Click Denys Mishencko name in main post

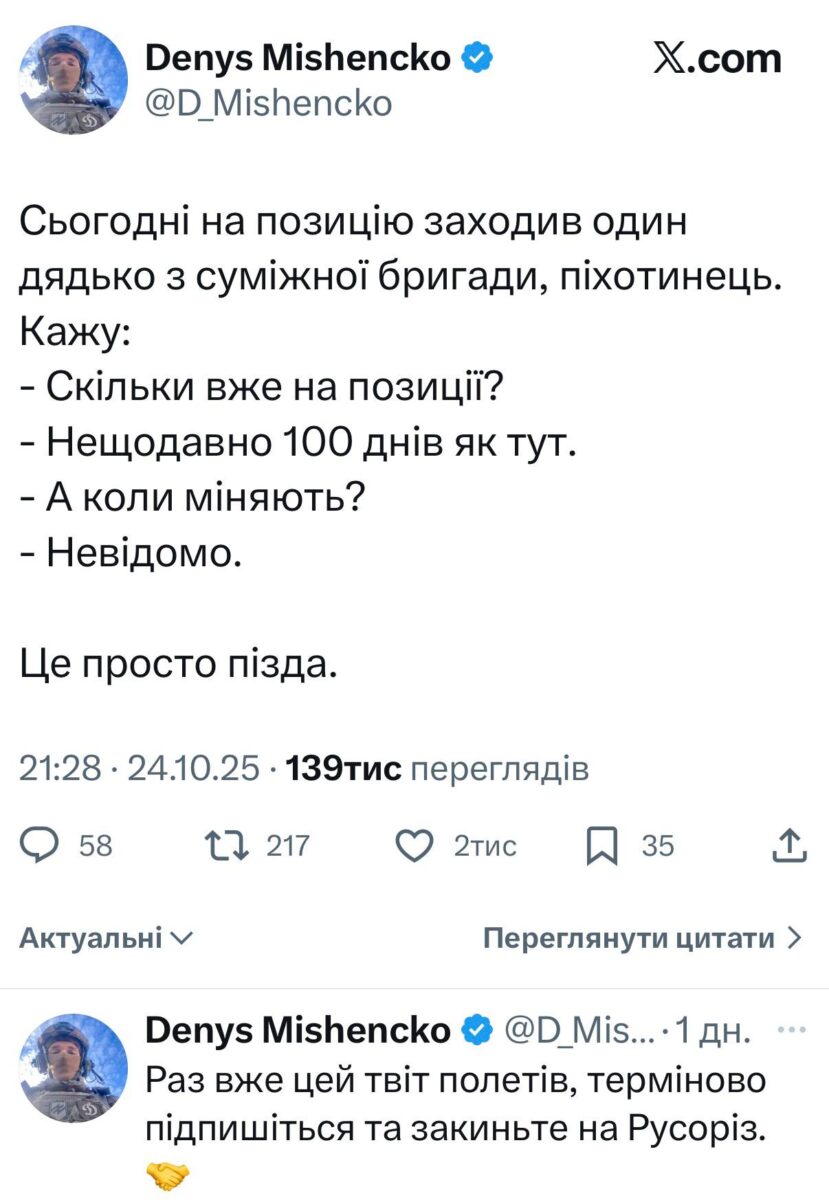coord(298,60)
